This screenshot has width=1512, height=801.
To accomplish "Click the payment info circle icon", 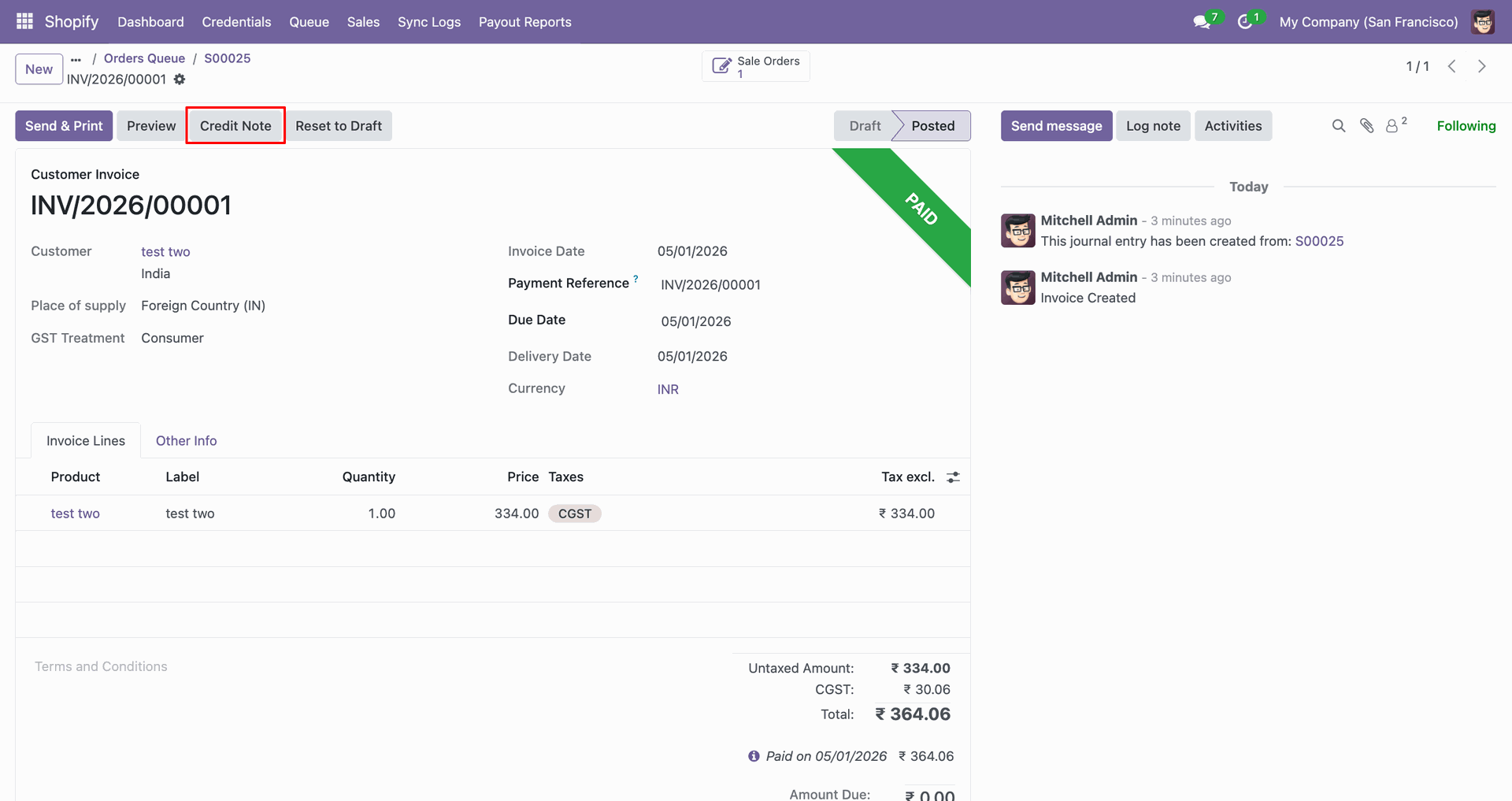I will pyautogui.click(x=754, y=756).
